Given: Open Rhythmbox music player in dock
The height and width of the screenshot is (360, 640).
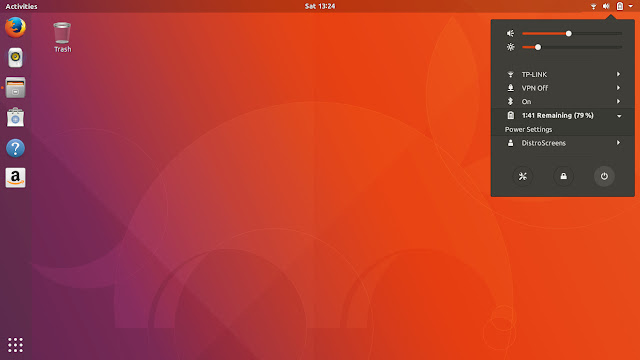Looking at the screenshot, I should click(16, 58).
